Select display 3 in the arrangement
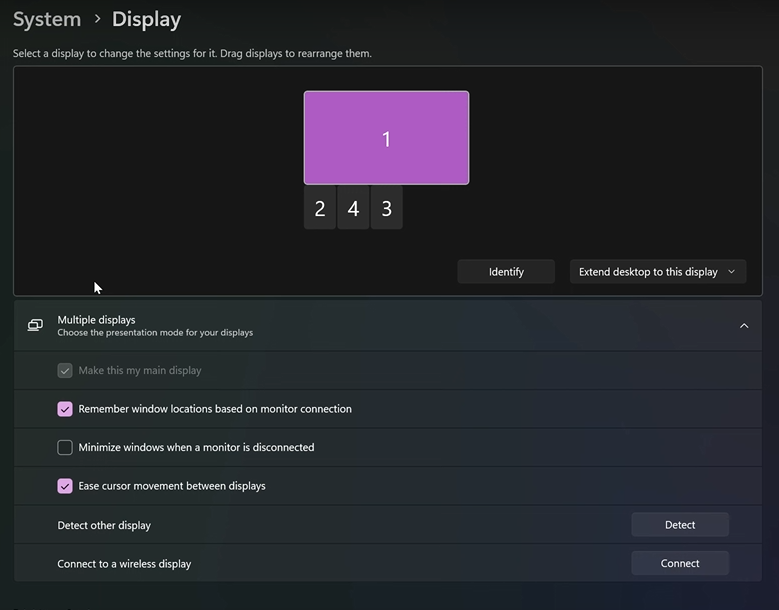This screenshot has height=610, width=779. [x=387, y=208]
